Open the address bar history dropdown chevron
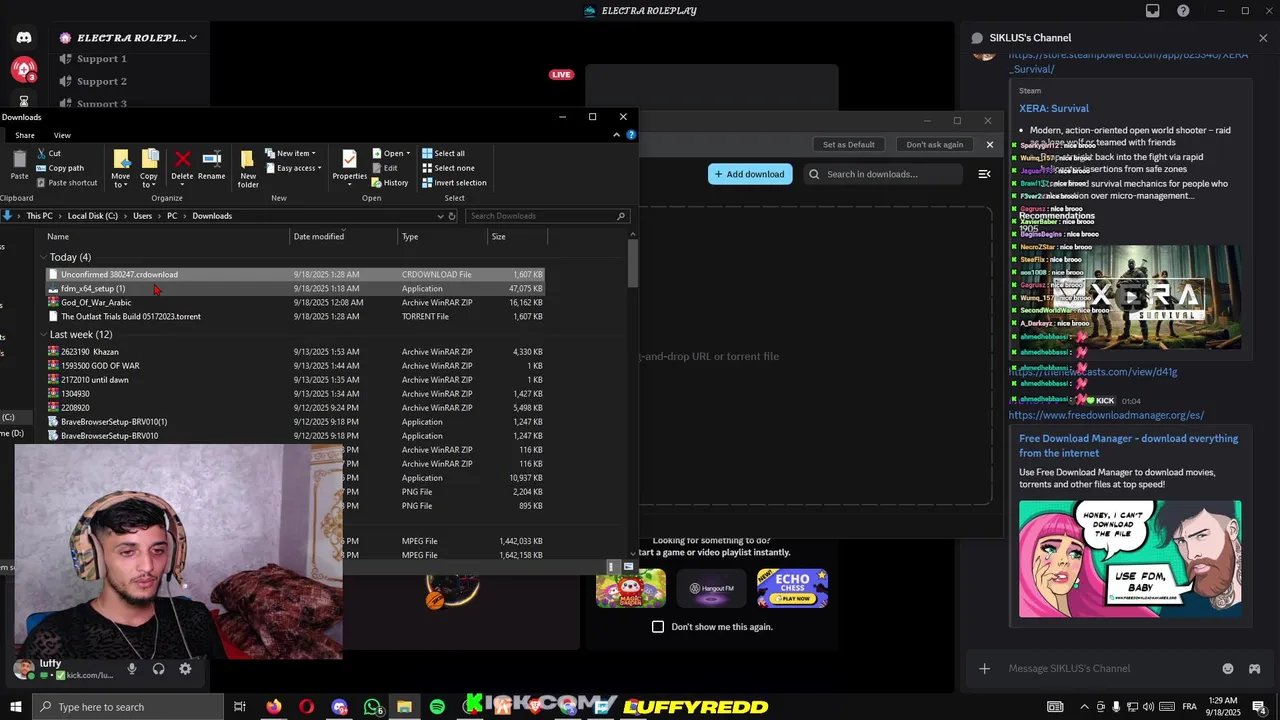The width and height of the screenshot is (1280, 720). coord(440,216)
